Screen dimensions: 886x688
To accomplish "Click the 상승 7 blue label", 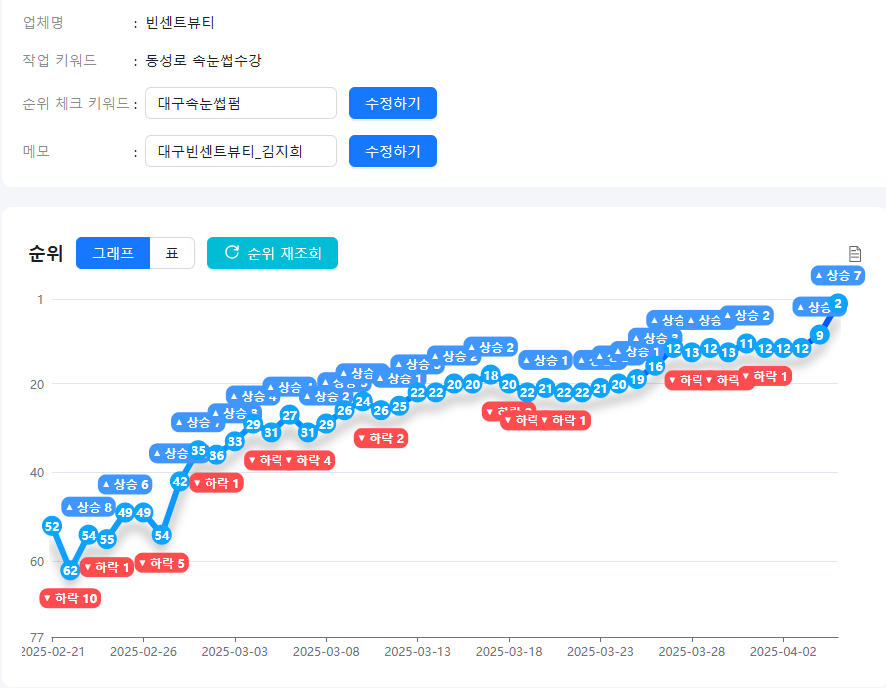I will coord(837,276).
